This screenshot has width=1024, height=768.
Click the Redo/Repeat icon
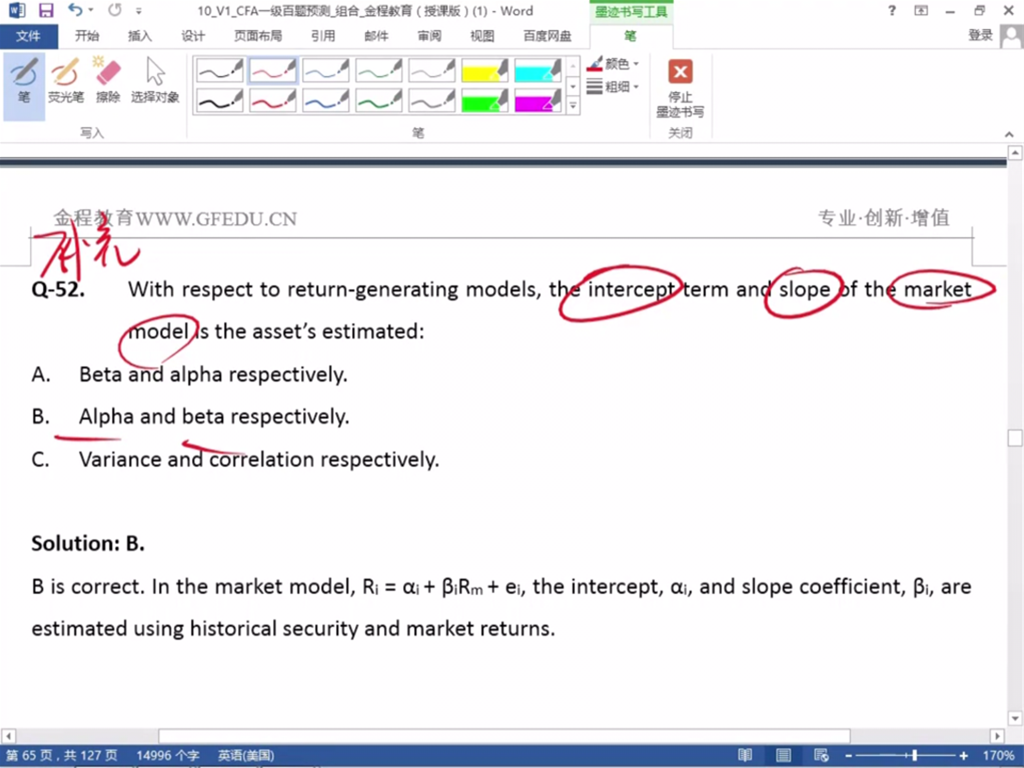pos(115,10)
